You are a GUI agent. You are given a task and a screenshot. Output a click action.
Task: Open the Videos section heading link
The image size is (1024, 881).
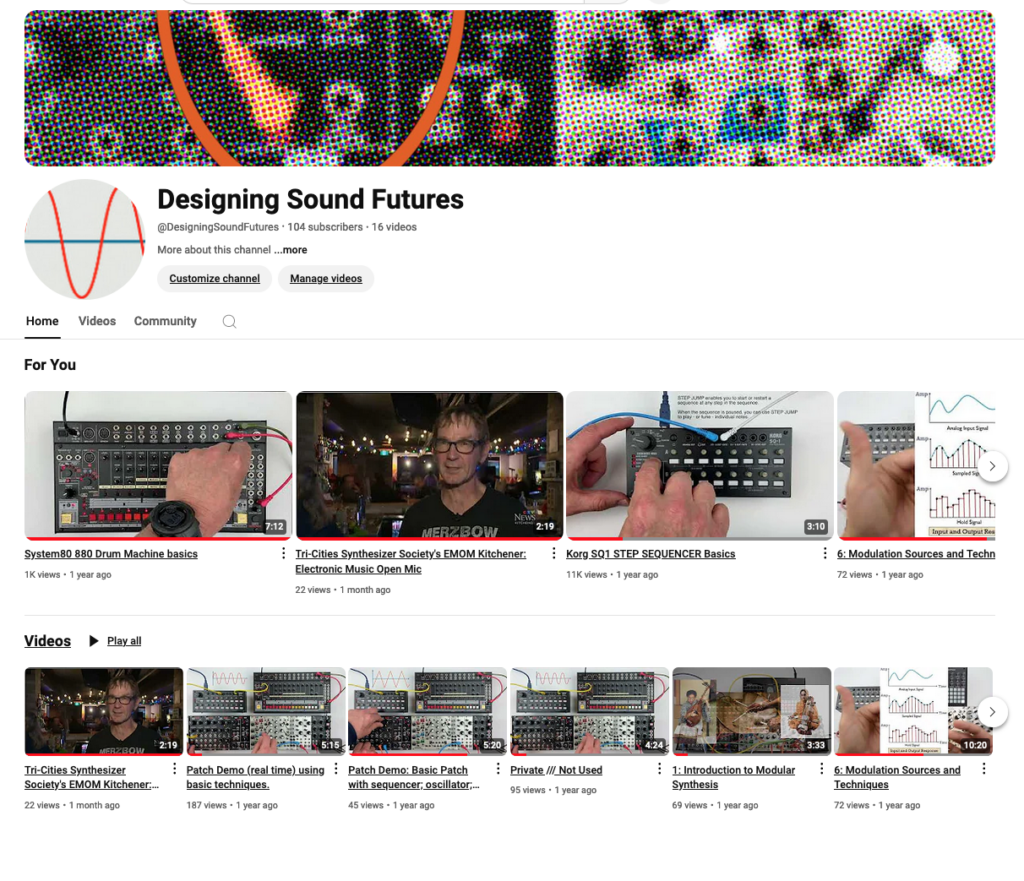click(x=48, y=641)
